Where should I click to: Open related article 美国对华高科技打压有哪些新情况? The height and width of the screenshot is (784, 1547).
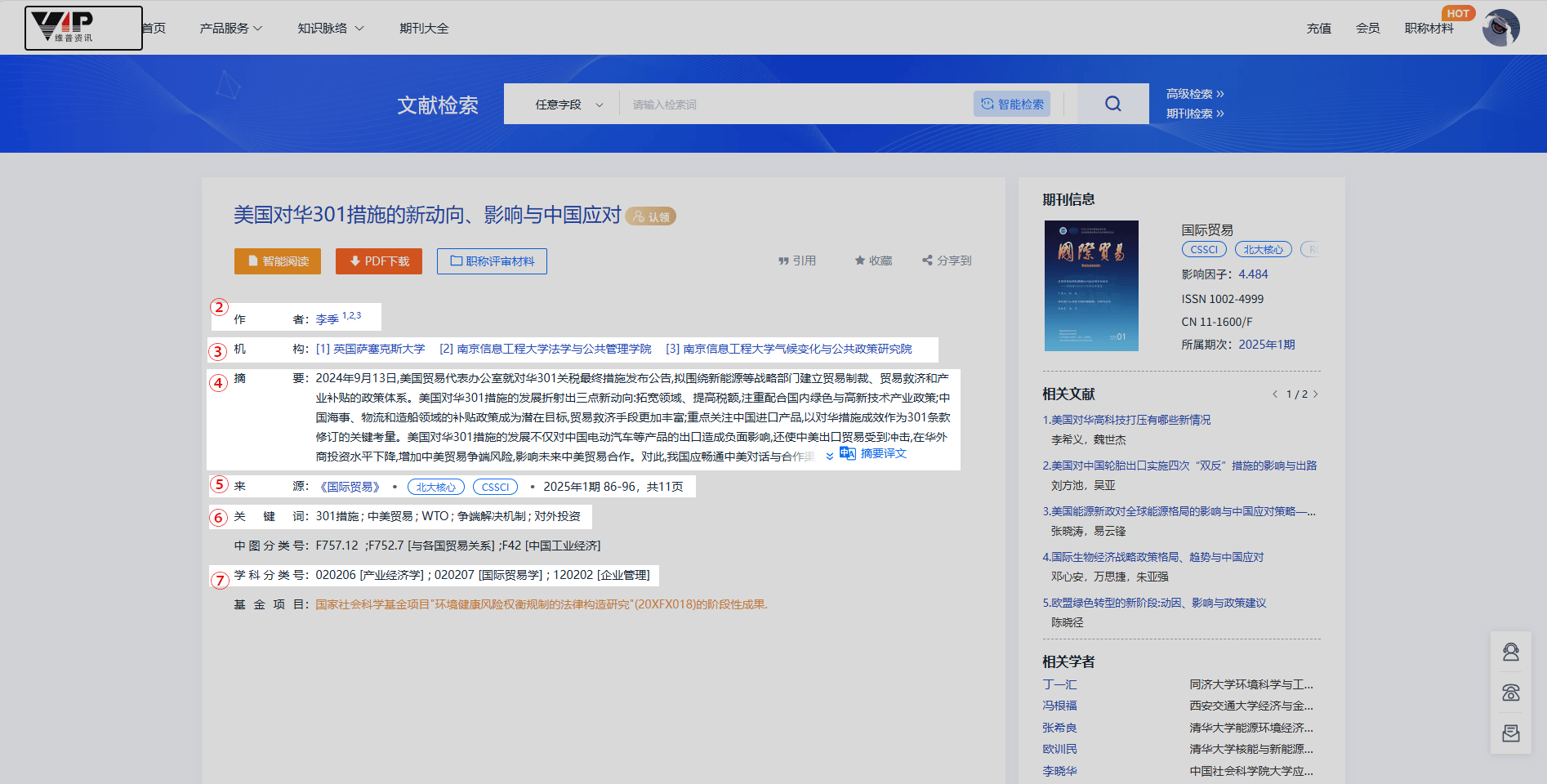(x=1127, y=420)
